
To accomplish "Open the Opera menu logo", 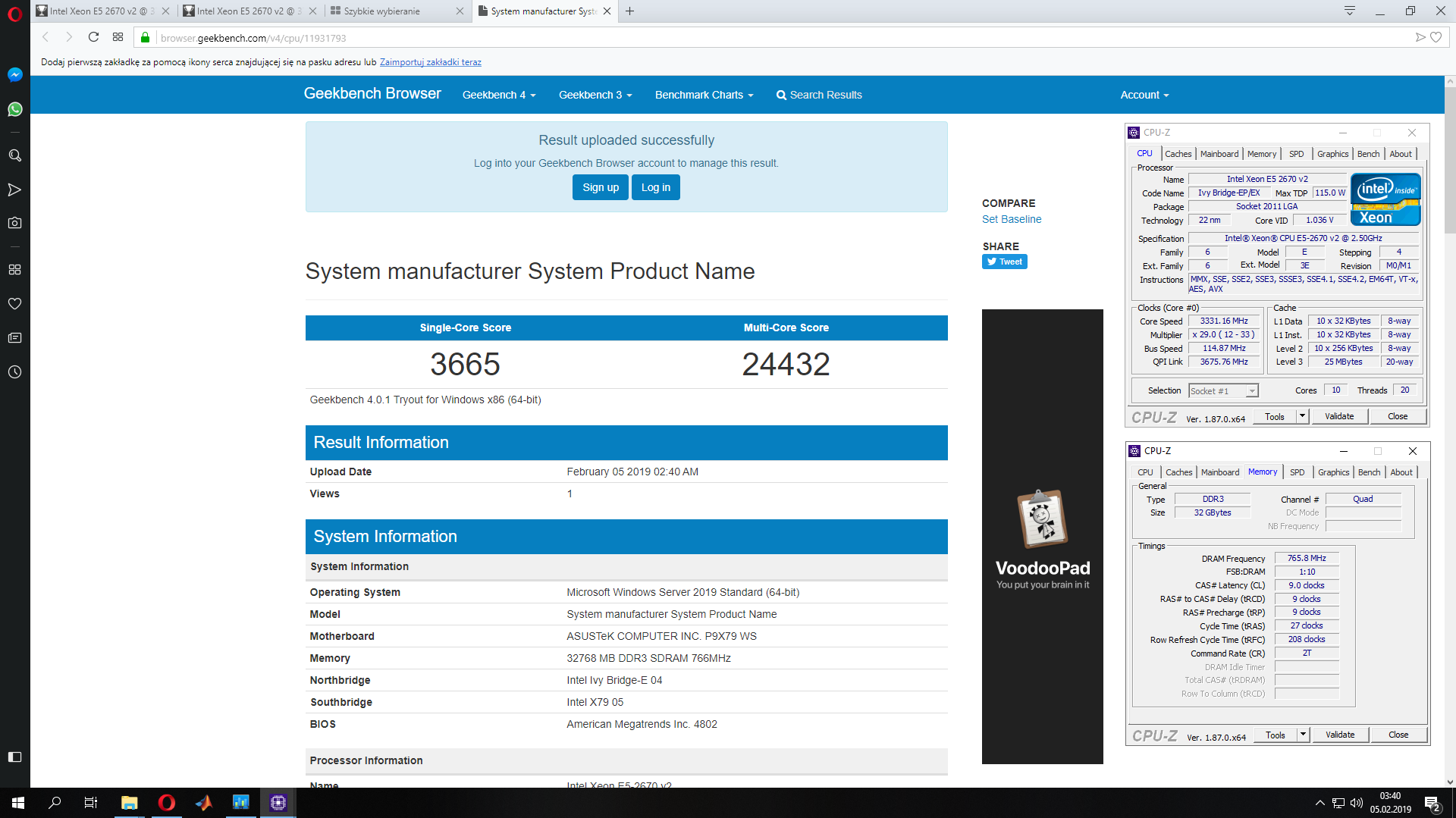I will point(14,14).
